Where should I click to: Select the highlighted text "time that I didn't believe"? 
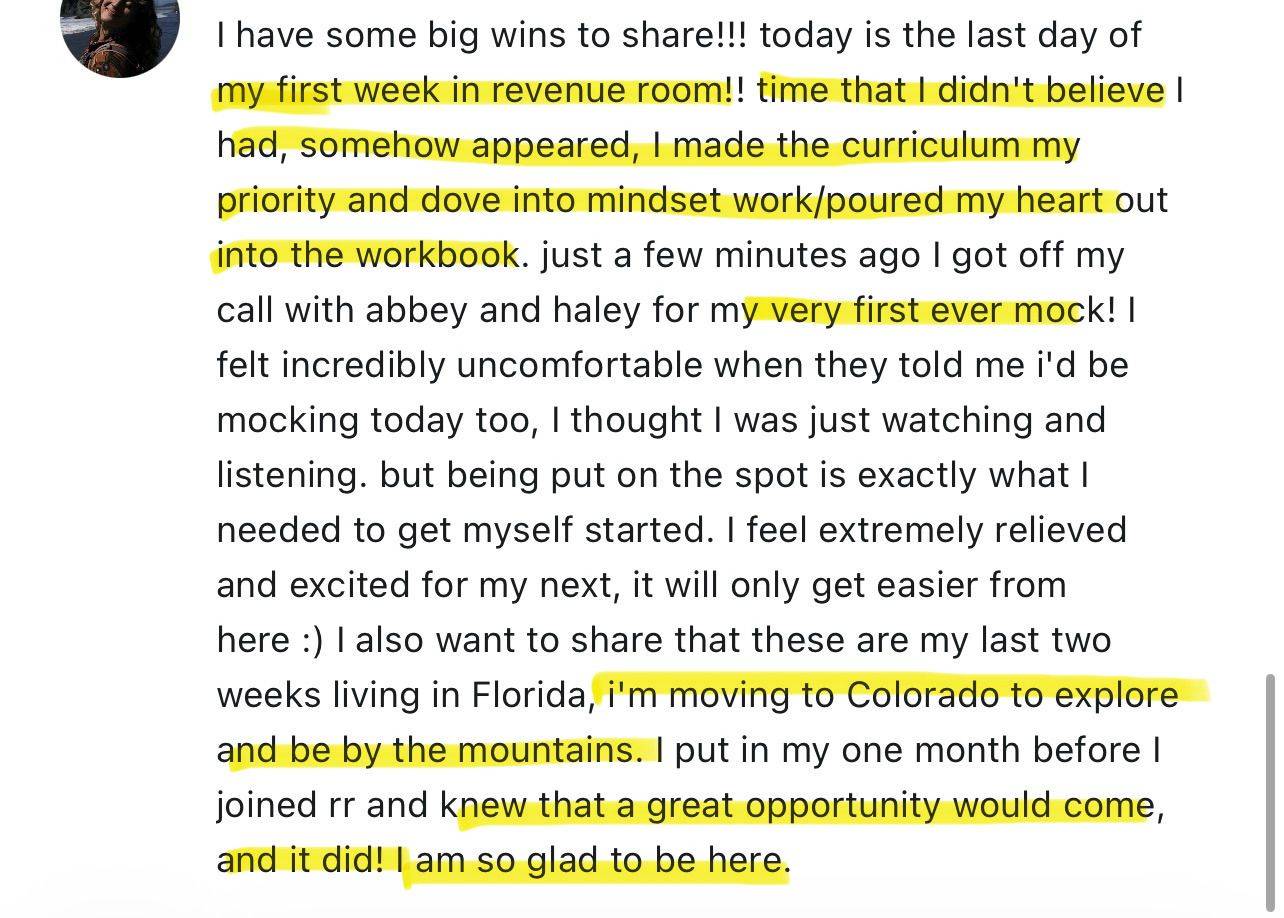962,91
